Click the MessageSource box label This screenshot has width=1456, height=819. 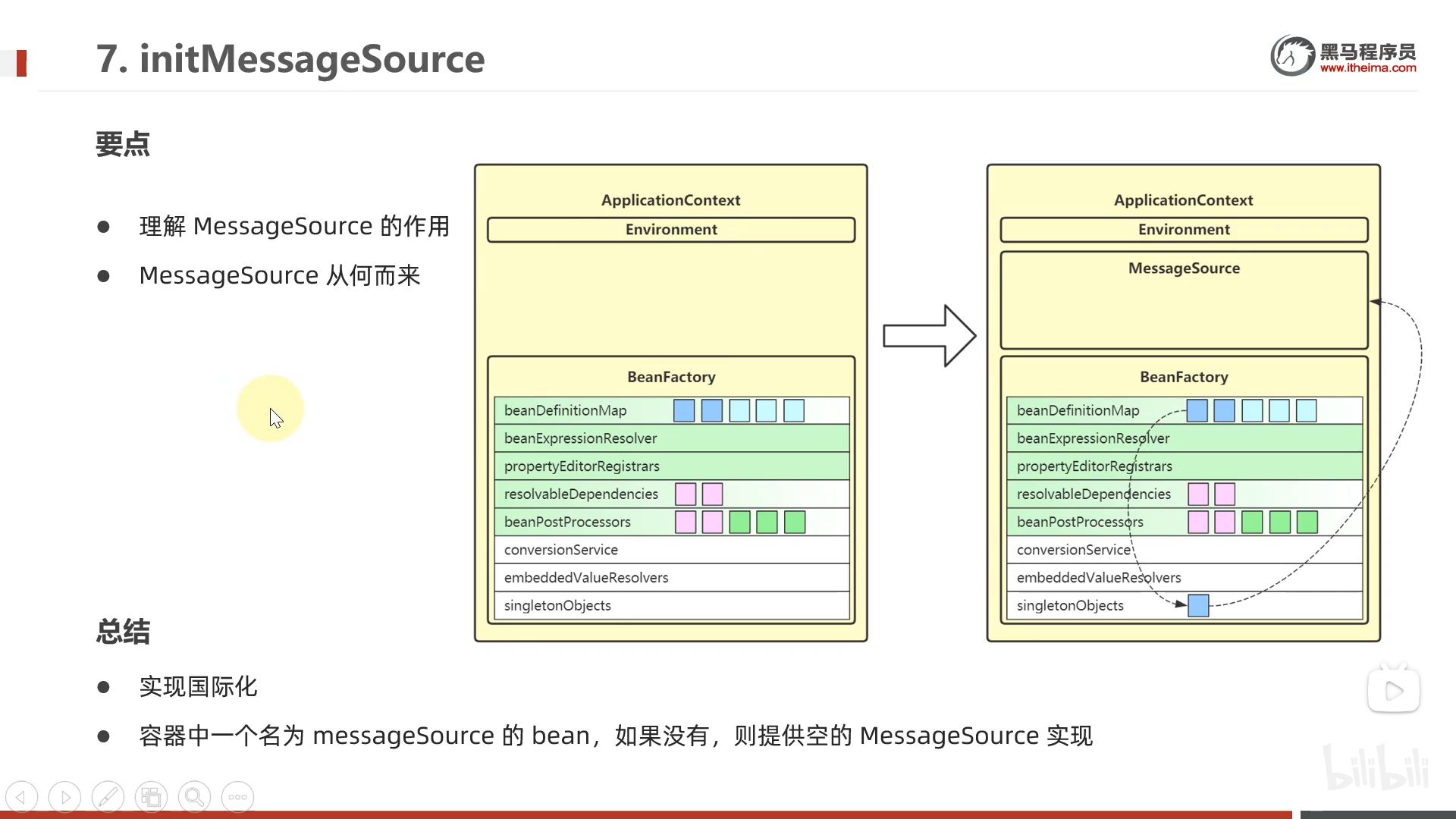click(1184, 268)
